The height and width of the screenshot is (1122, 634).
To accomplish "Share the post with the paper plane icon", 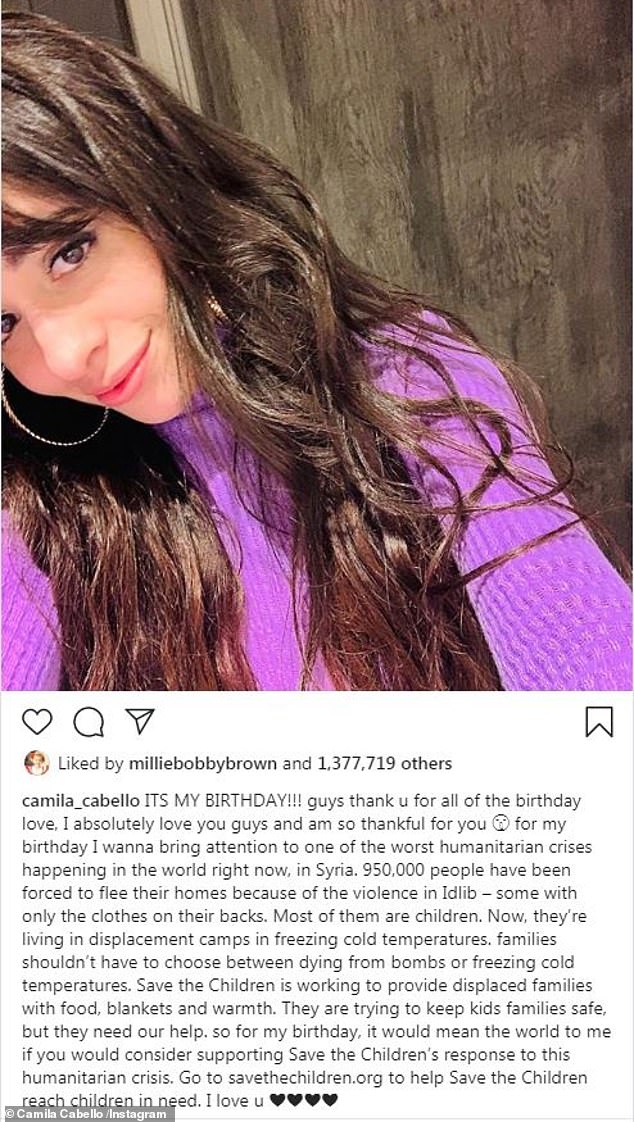I will pyautogui.click(x=140, y=721).
